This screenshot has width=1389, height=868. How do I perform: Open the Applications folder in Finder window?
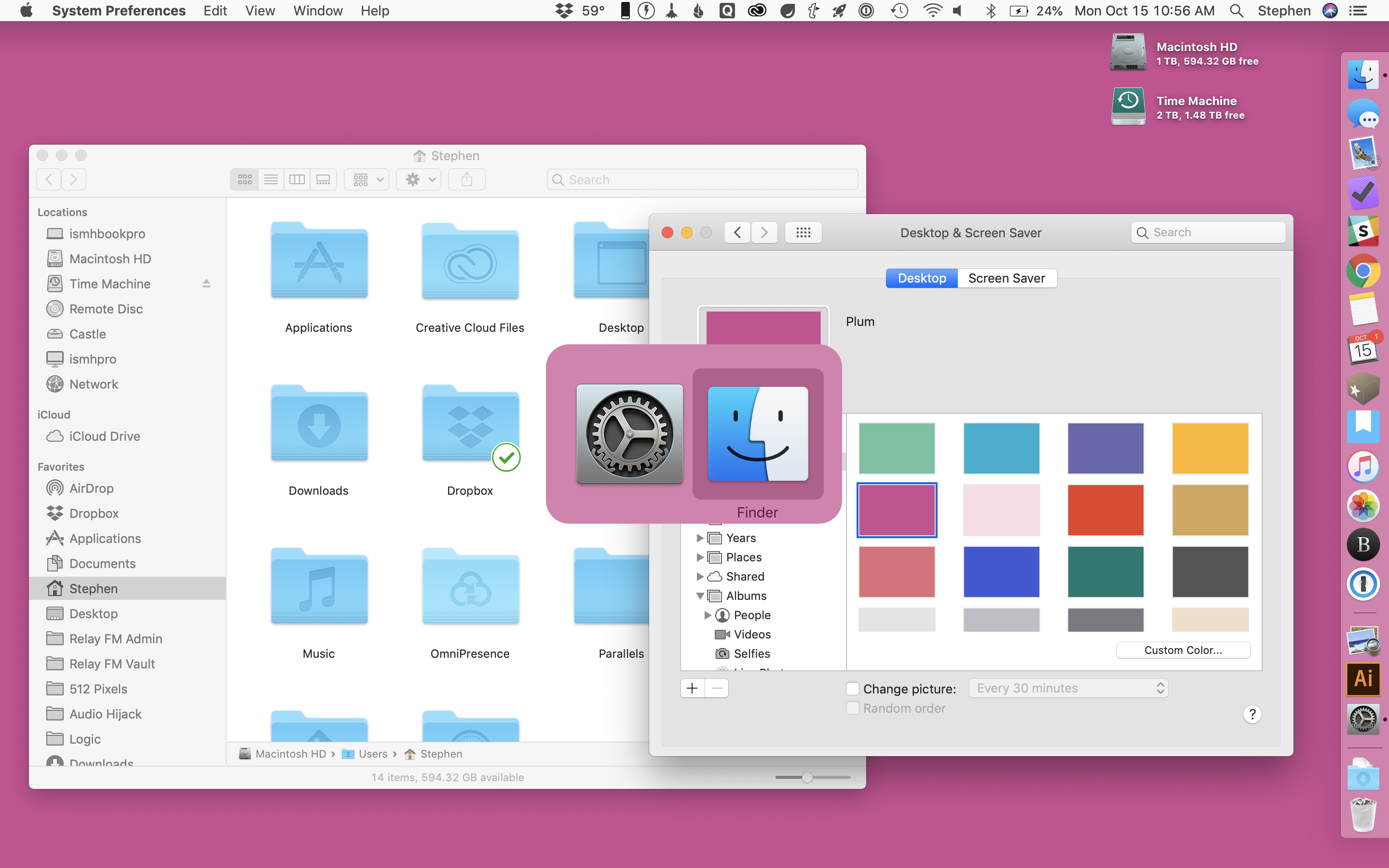pyautogui.click(x=319, y=261)
